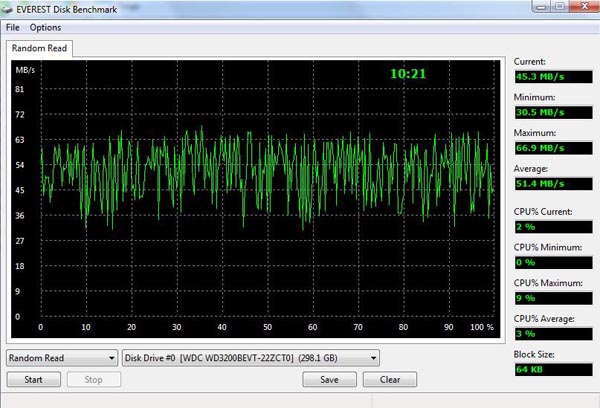Click the Start button

tap(34, 380)
